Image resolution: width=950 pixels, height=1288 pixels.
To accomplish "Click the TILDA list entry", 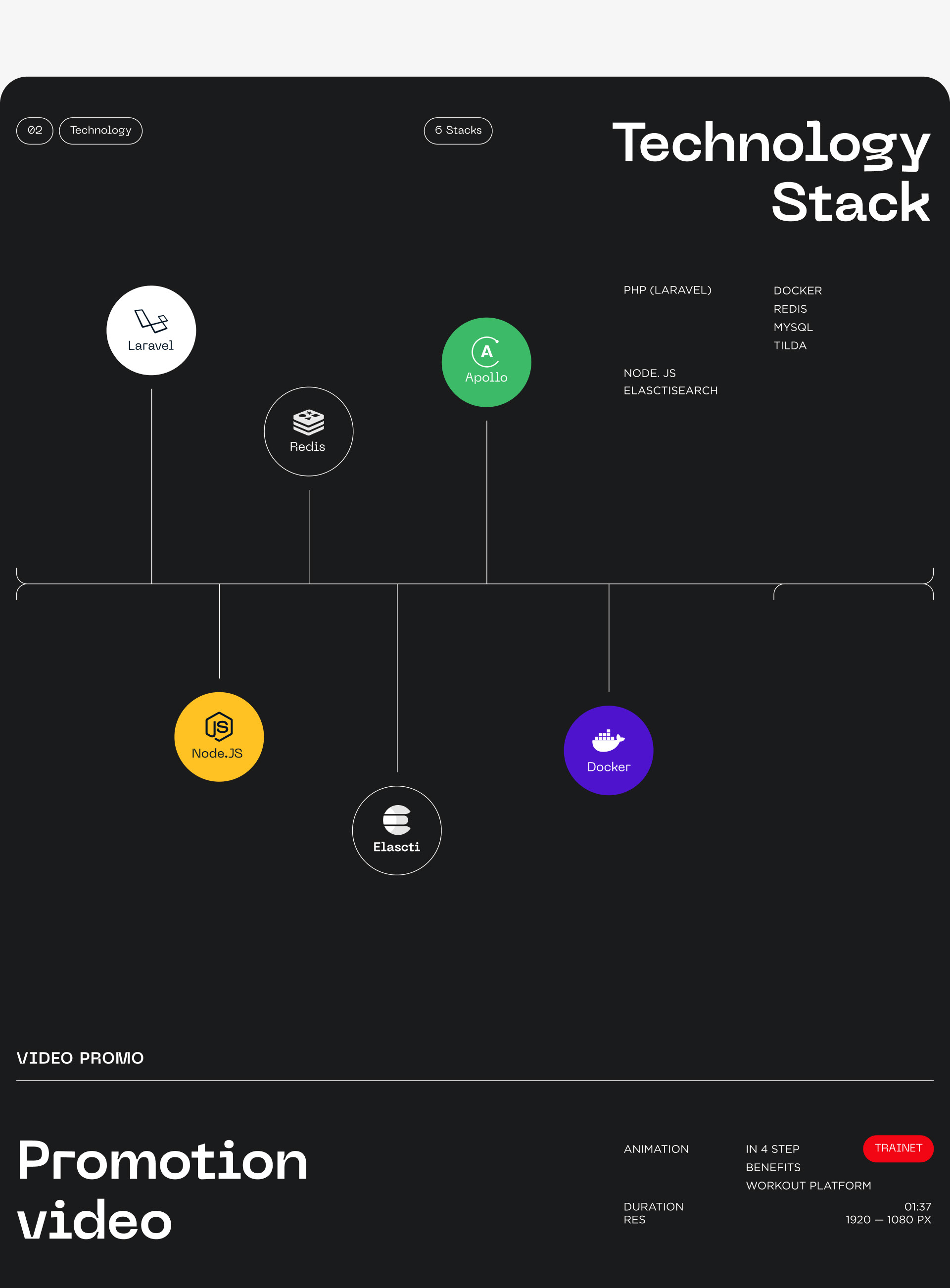I will point(790,345).
